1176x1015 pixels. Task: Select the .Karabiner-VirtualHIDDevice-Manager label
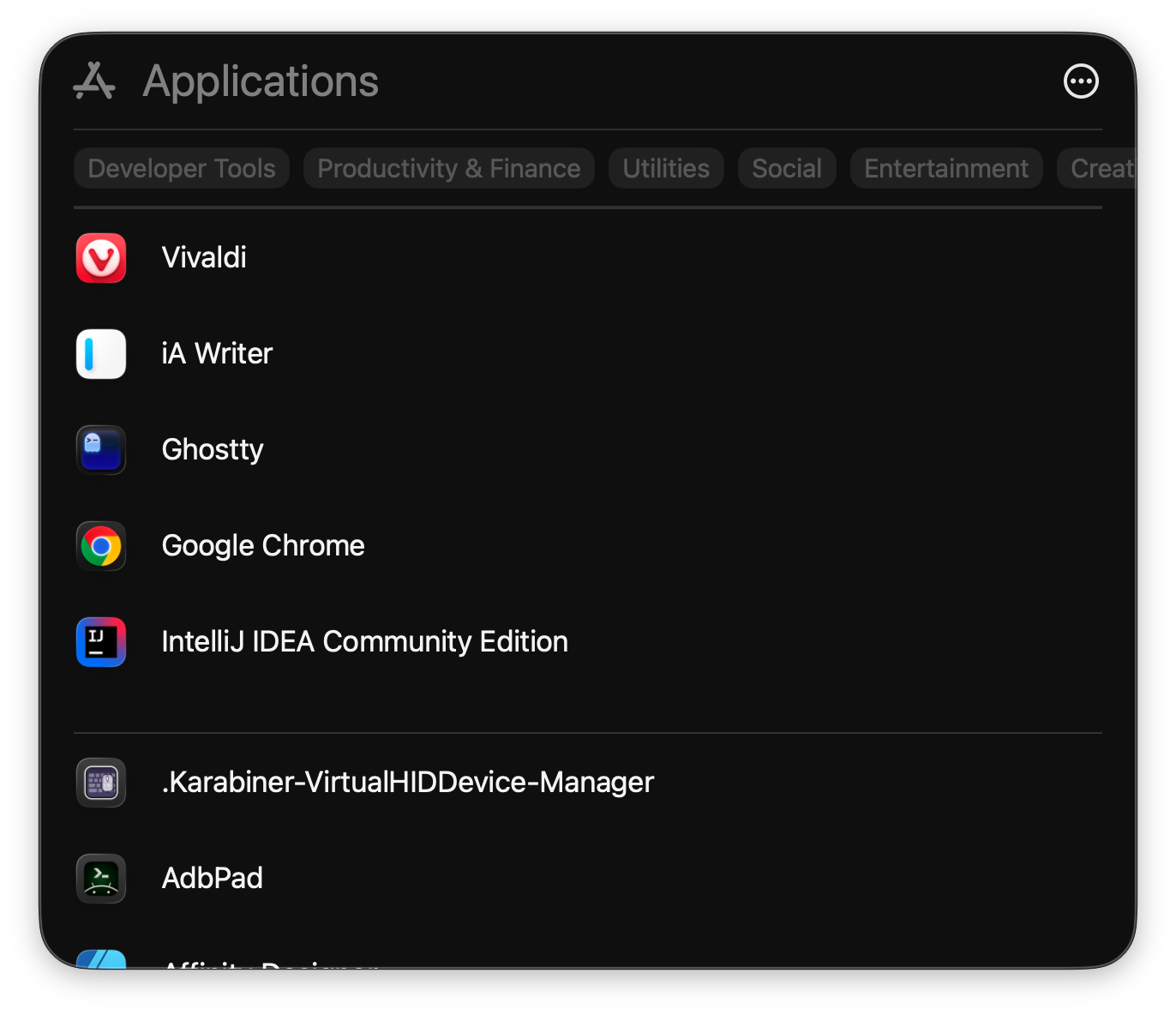coord(408,782)
